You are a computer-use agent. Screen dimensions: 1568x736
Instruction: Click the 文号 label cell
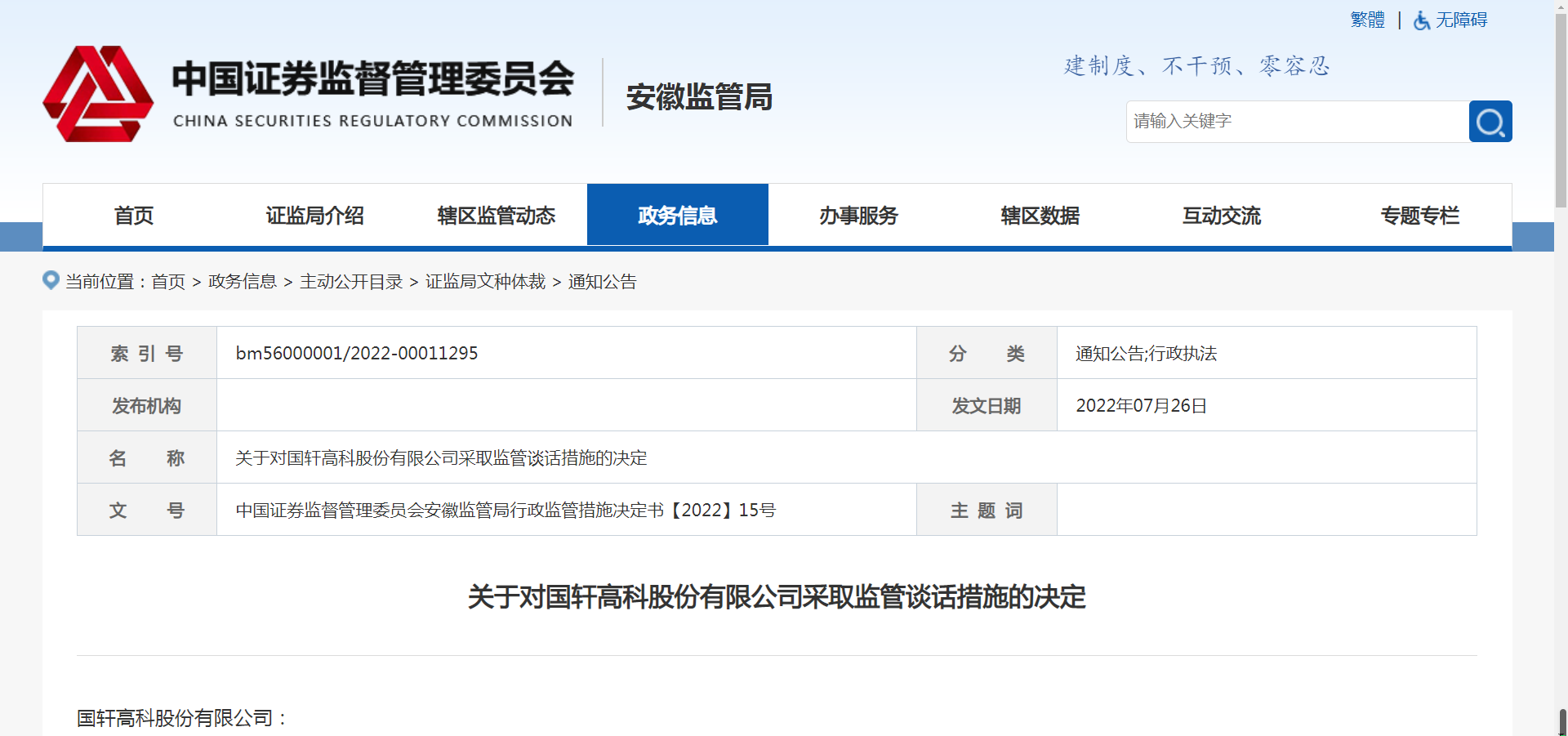click(147, 510)
